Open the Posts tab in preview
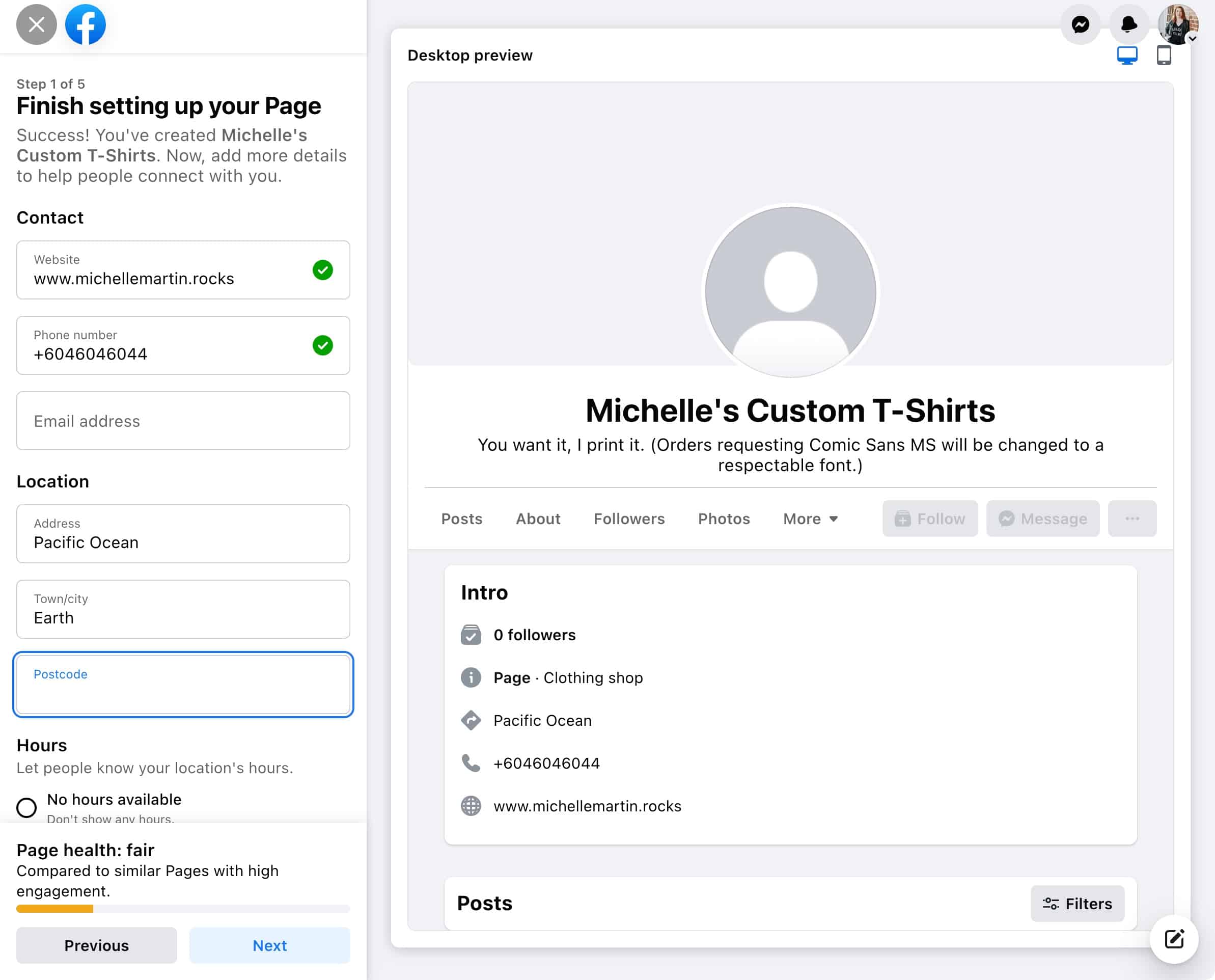The width and height of the screenshot is (1215, 980). pos(462,519)
